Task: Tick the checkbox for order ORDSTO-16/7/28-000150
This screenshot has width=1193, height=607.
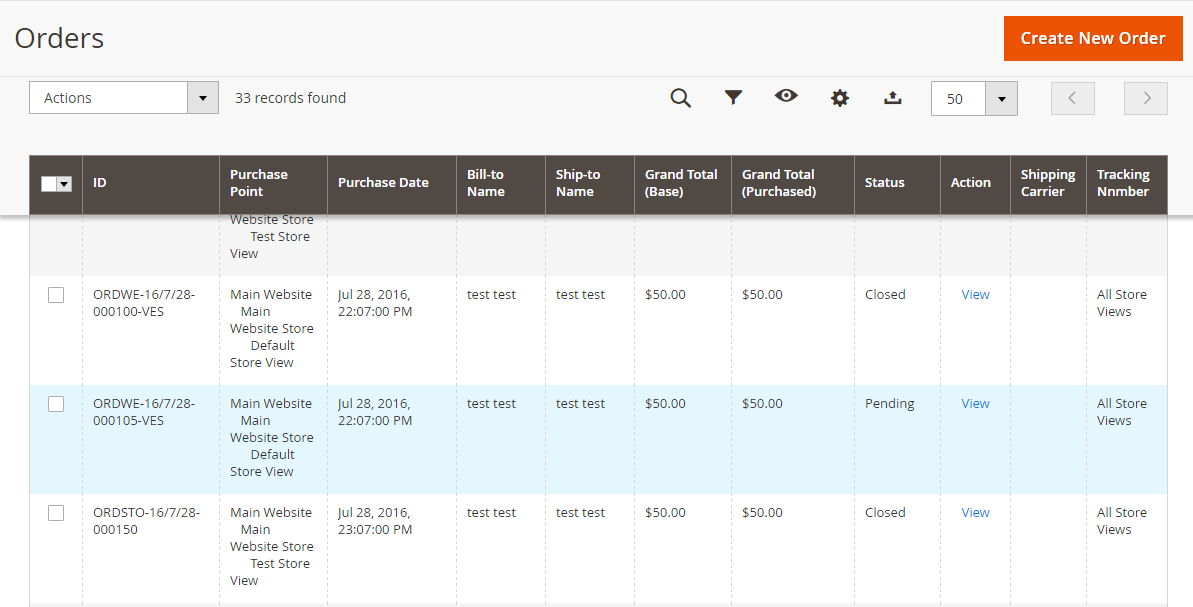Action: click(x=56, y=512)
